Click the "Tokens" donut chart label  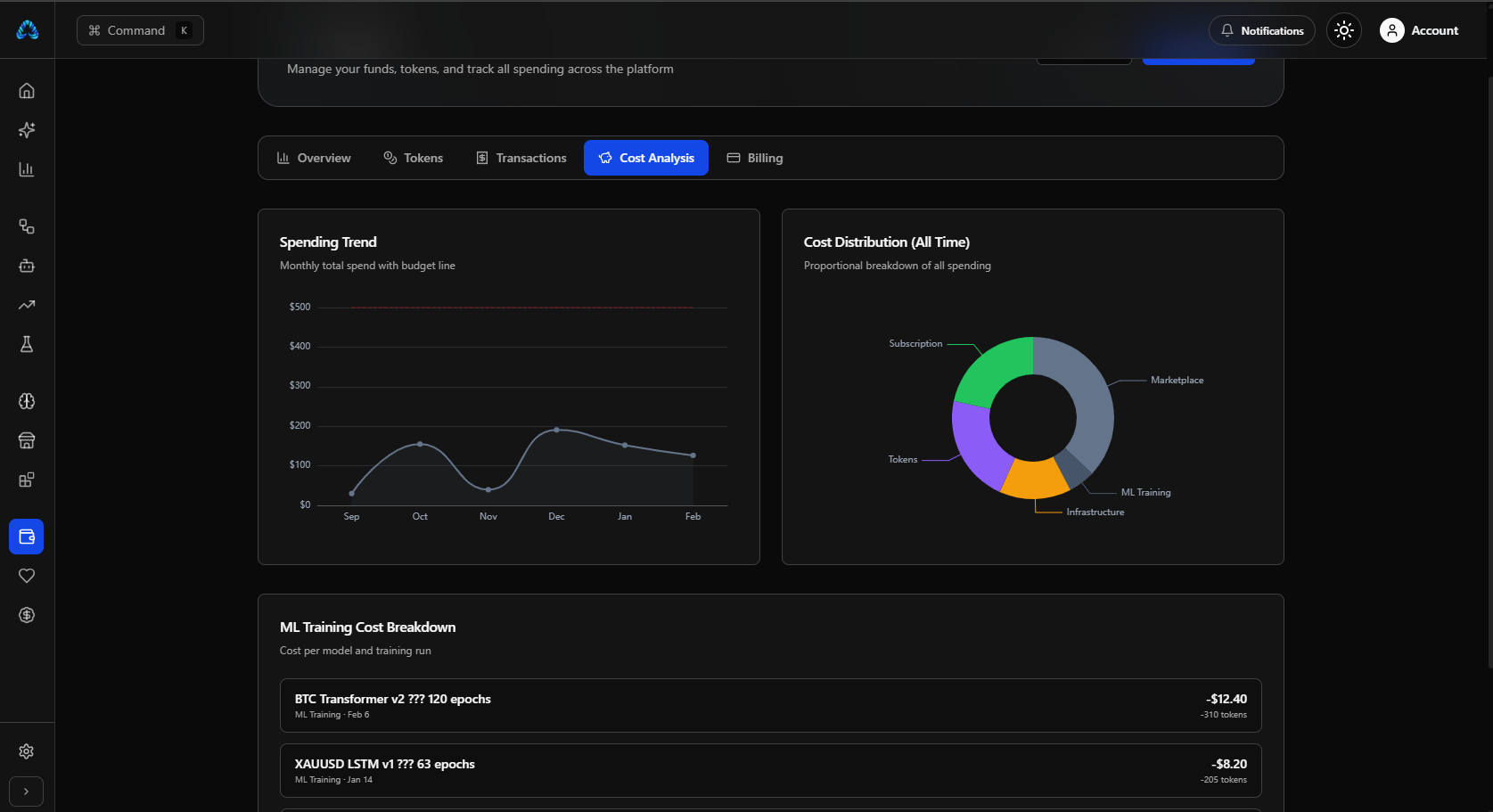[x=903, y=460]
